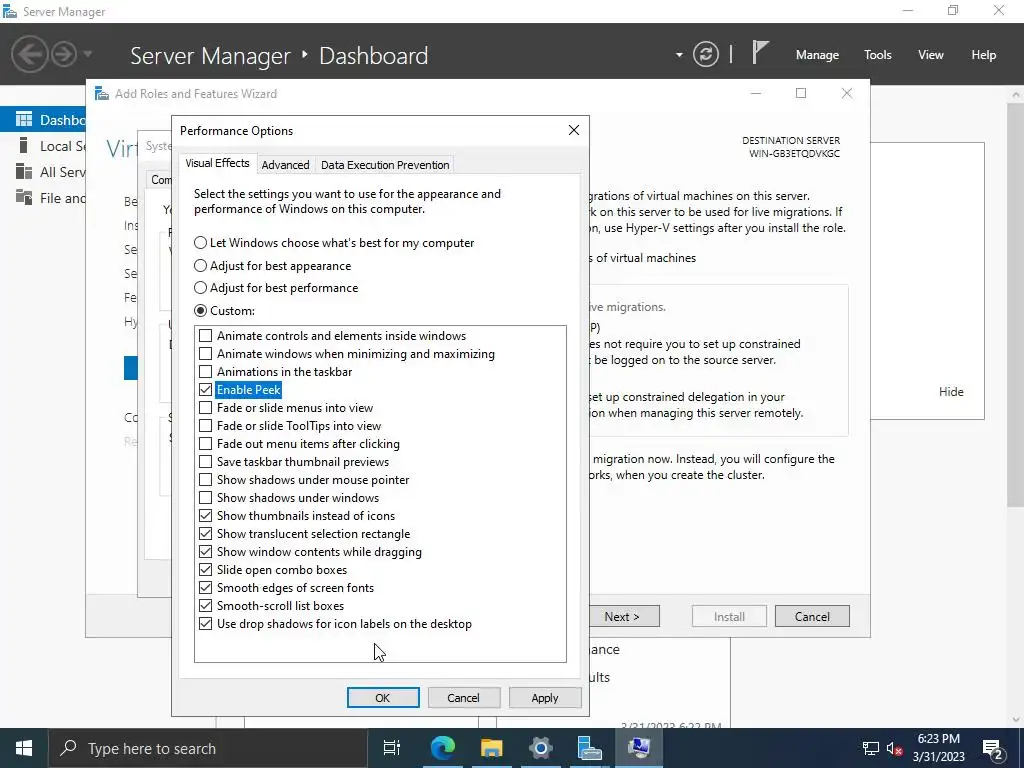Check 'Fade or slide menus into view'

coord(206,408)
